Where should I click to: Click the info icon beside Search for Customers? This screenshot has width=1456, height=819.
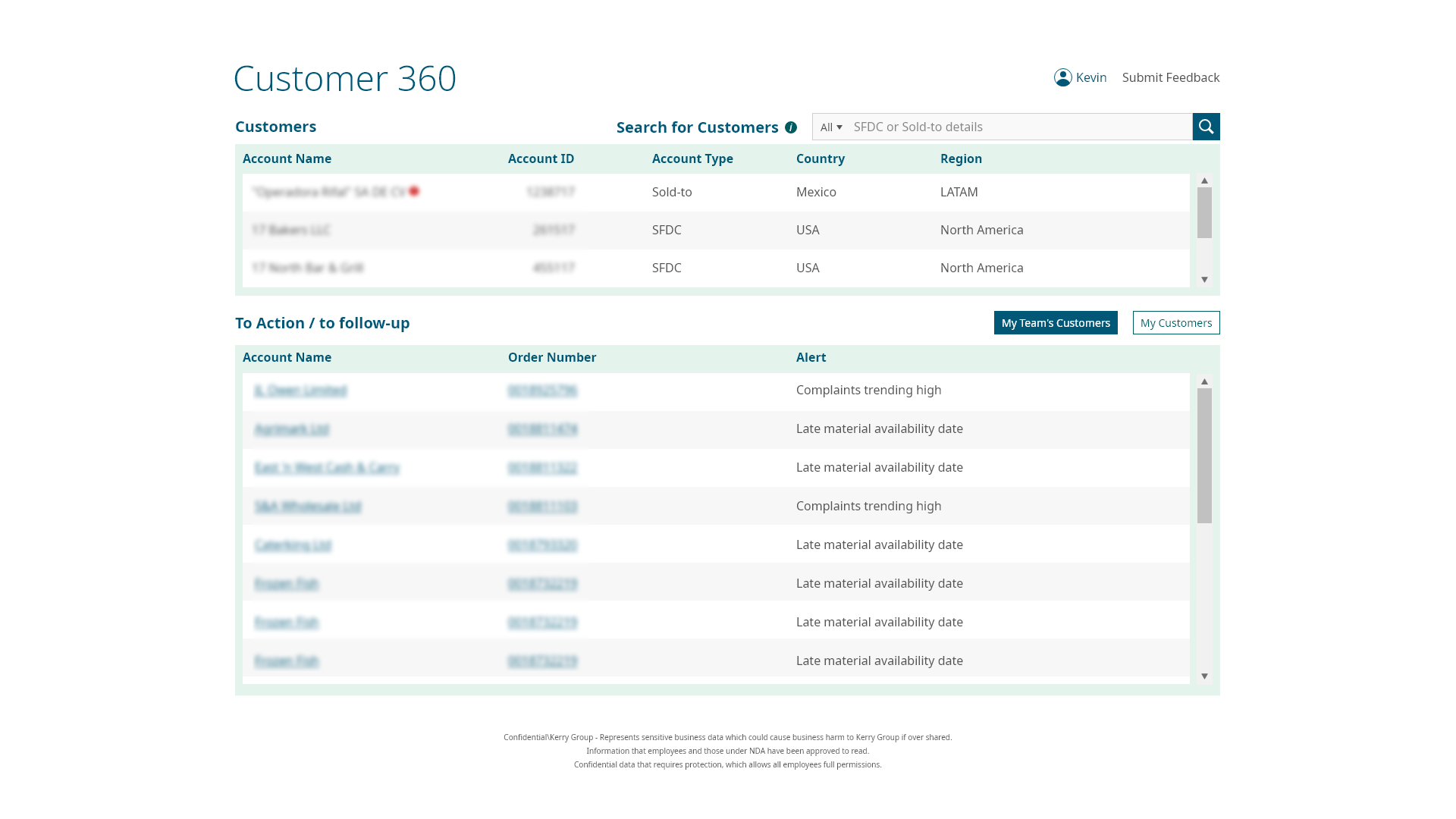point(791,127)
